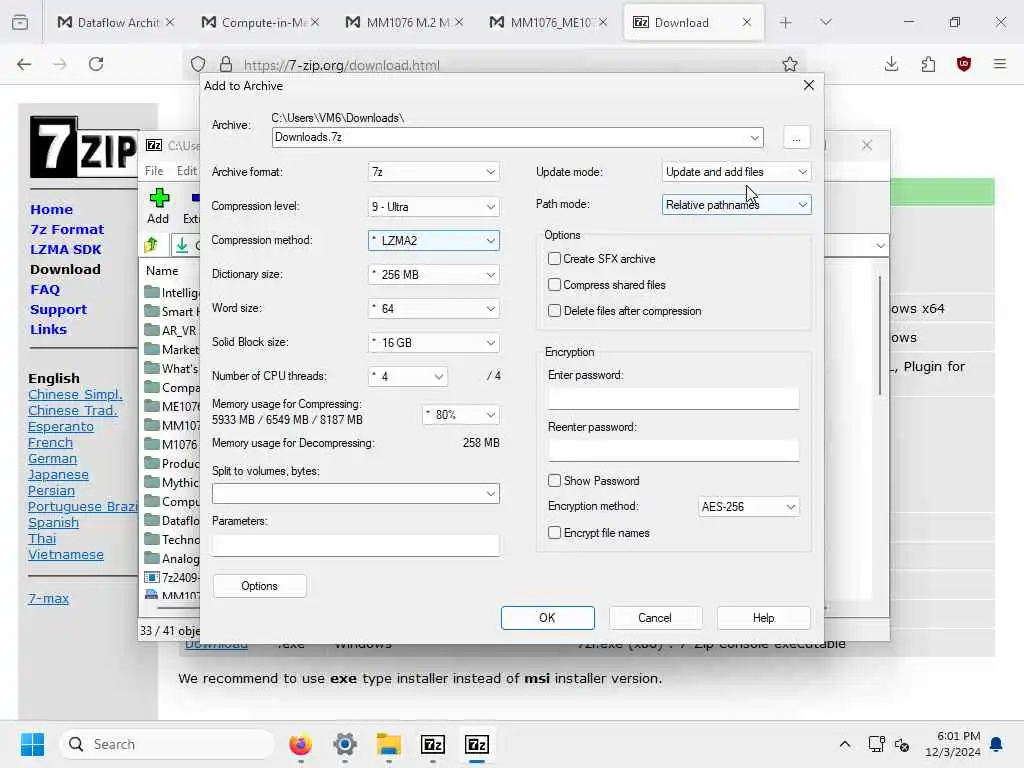The image size is (1024, 768).
Task: Open the LZMA SDK link
Action: [x=65, y=249]
